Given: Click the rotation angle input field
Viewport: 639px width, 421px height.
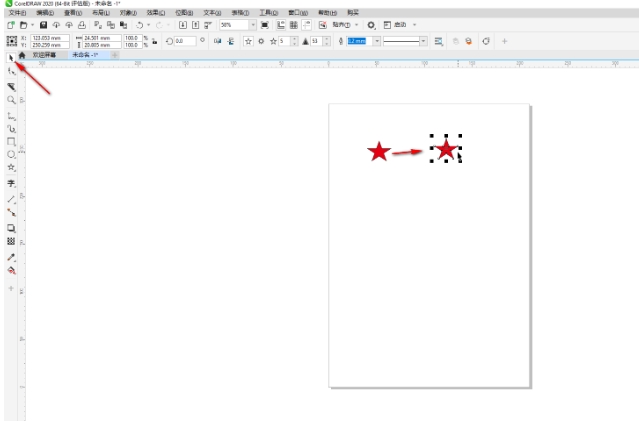Looking at the screenshot, I should click(x=186, y=41).
